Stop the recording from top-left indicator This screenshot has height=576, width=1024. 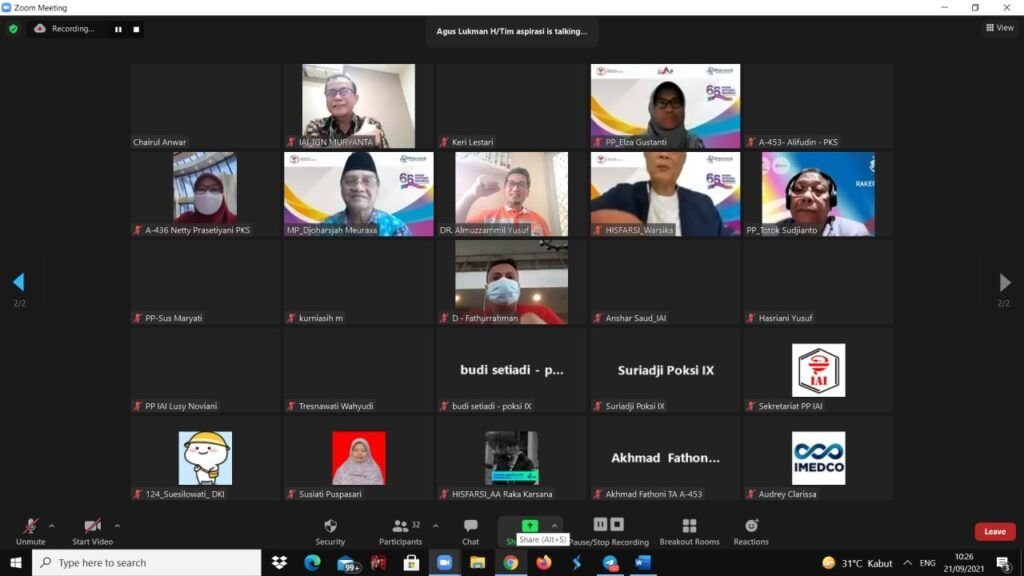[x=136, y=29]
